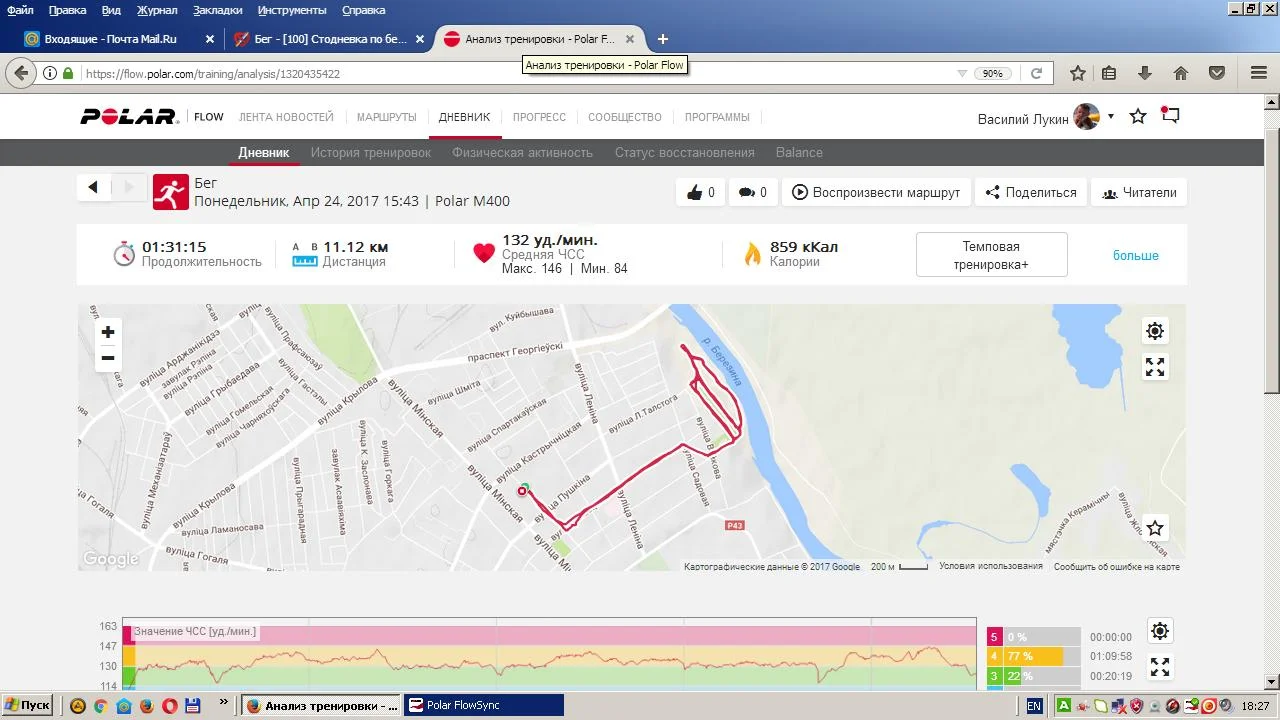Zoom in on the route map

point(108,332)
